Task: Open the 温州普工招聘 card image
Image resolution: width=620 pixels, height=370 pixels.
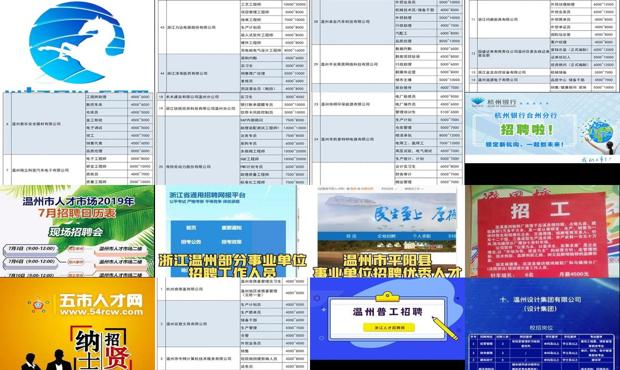Action: pos(387,319)
